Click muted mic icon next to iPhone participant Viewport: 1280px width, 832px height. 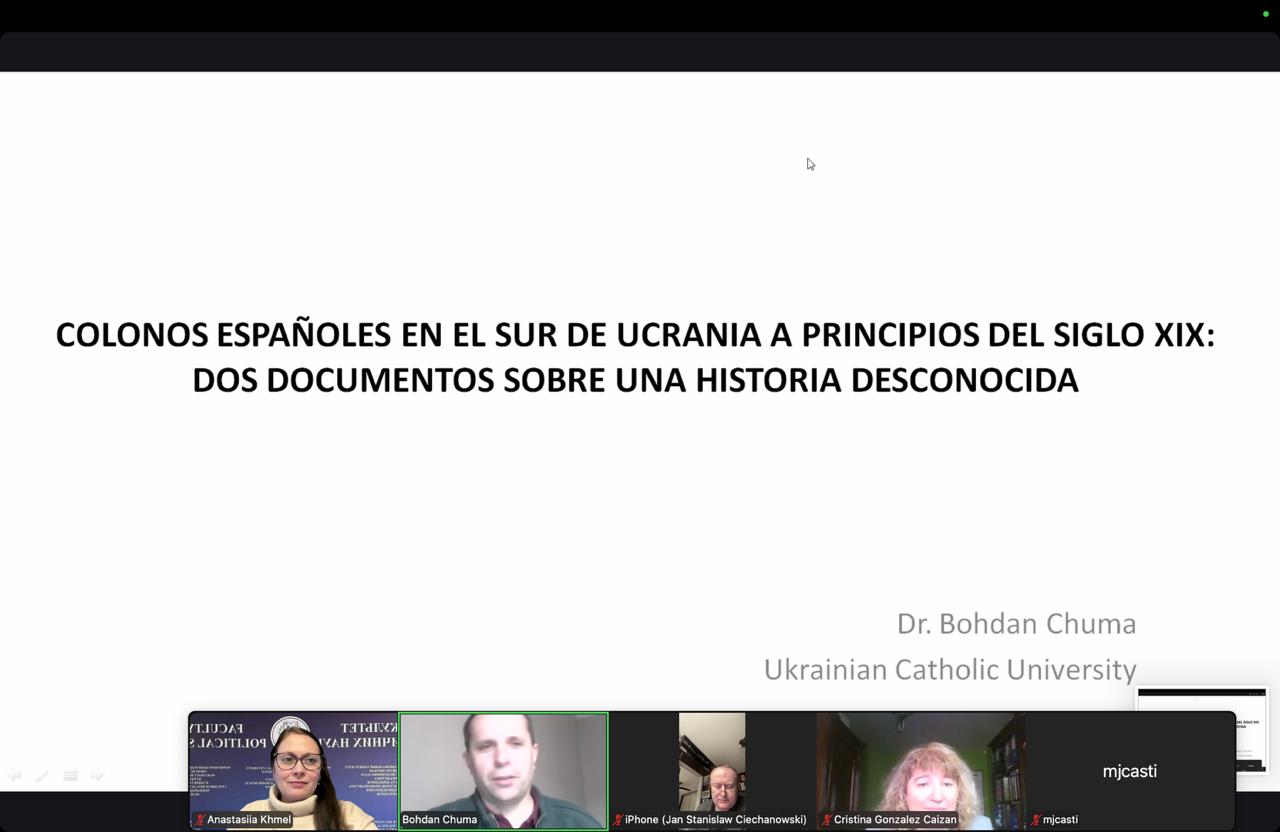click(618, 820)
